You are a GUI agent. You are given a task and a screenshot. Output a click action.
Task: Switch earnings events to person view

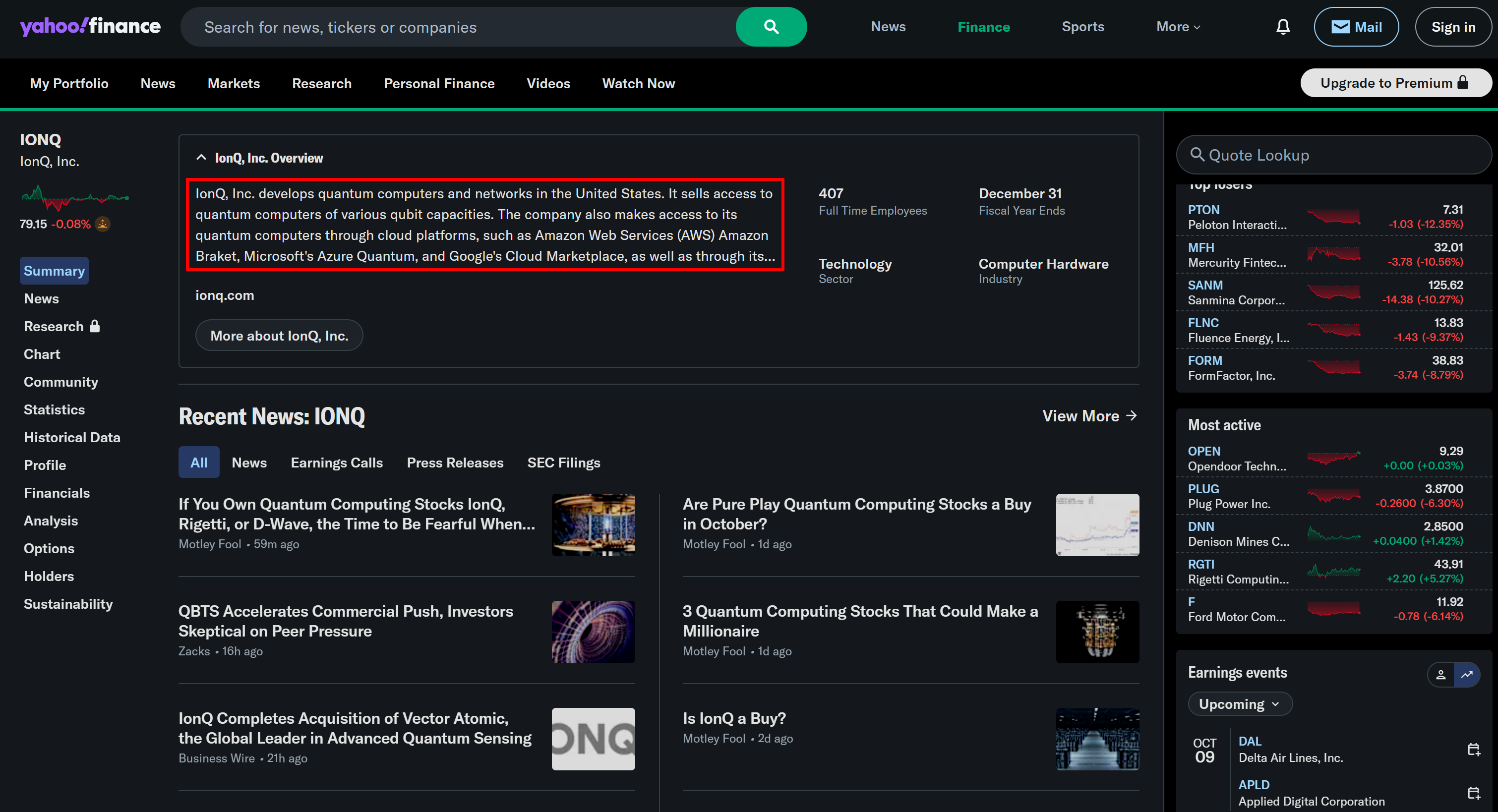[x=1441, y=675]
